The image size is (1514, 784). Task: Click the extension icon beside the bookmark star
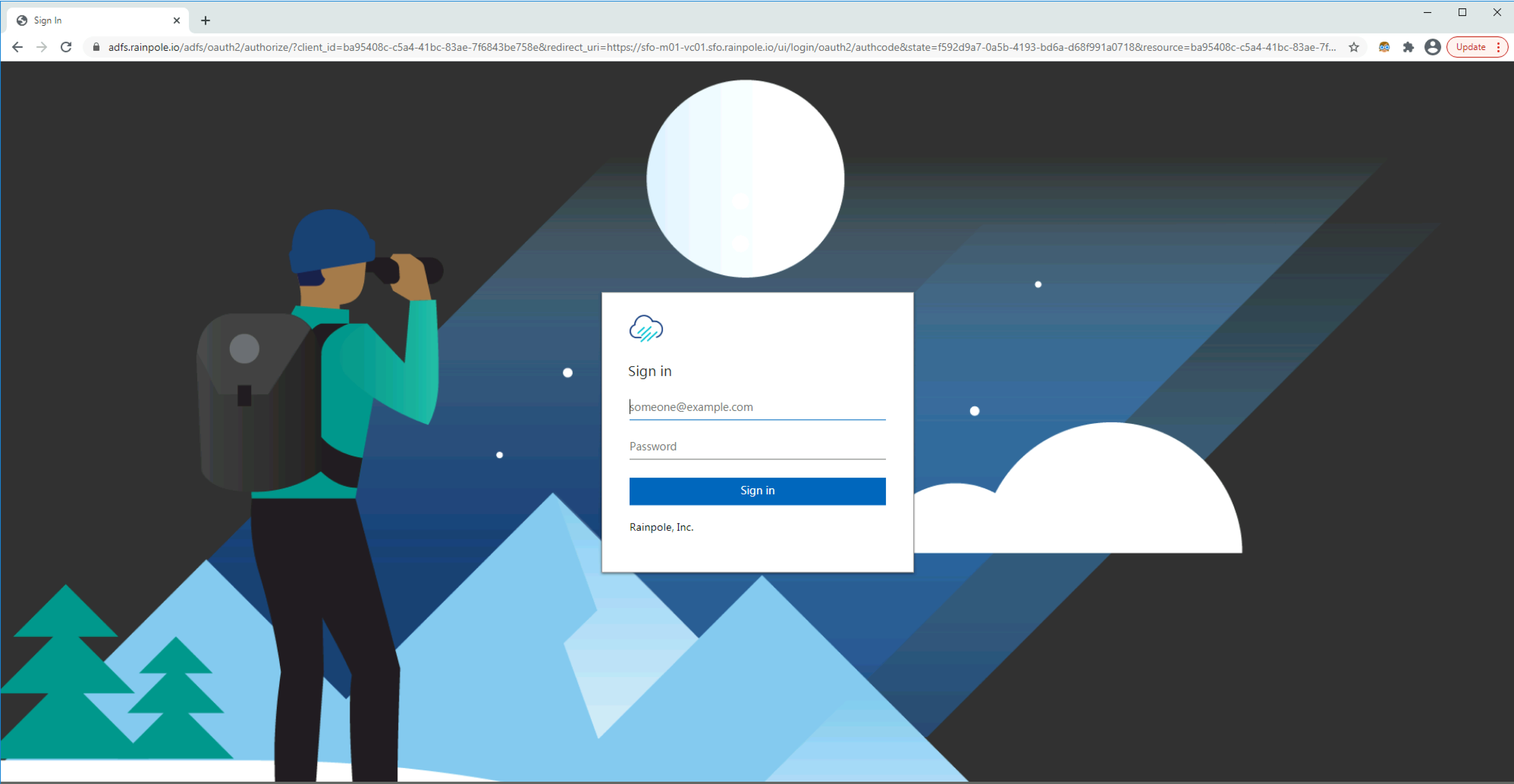[x=1384, y=47]
